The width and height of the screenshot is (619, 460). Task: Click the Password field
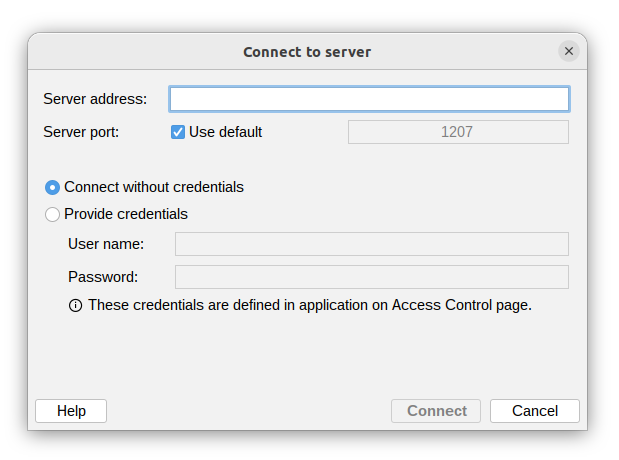coord(371,277)
